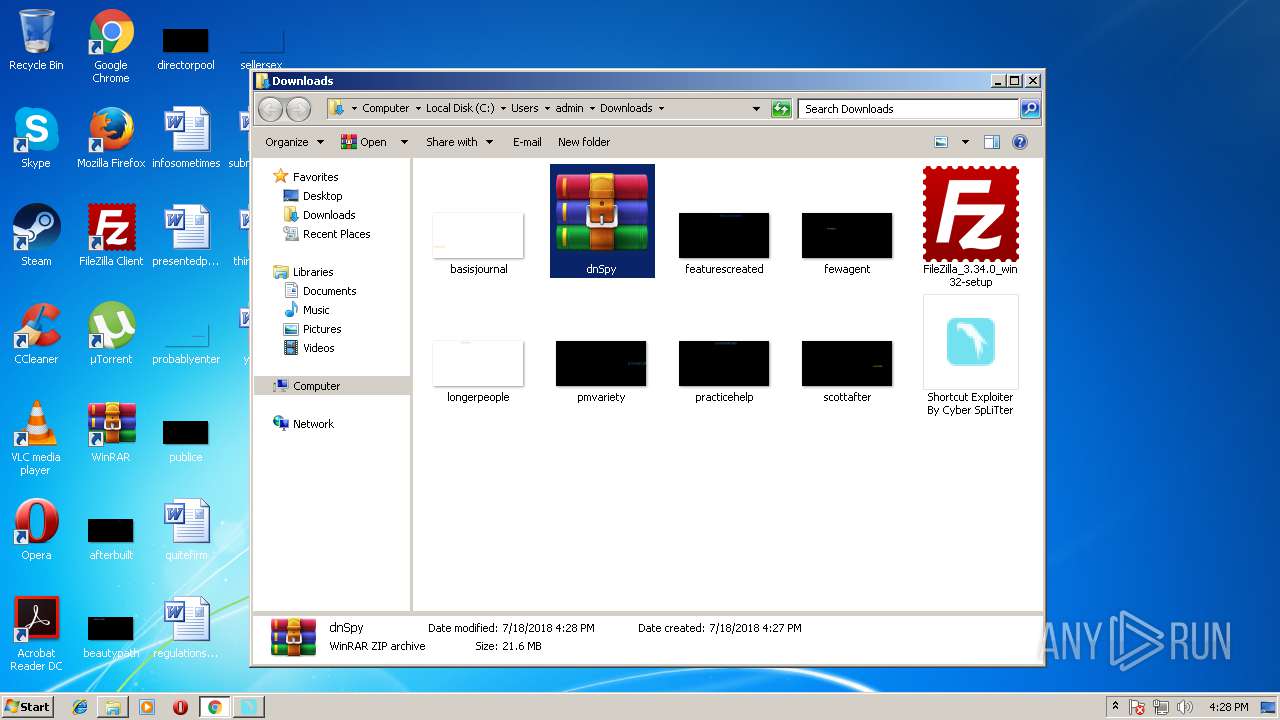Select CCleaner desktop icon
The width and height of the screenshot is (1280, 720).
(36, 334)
